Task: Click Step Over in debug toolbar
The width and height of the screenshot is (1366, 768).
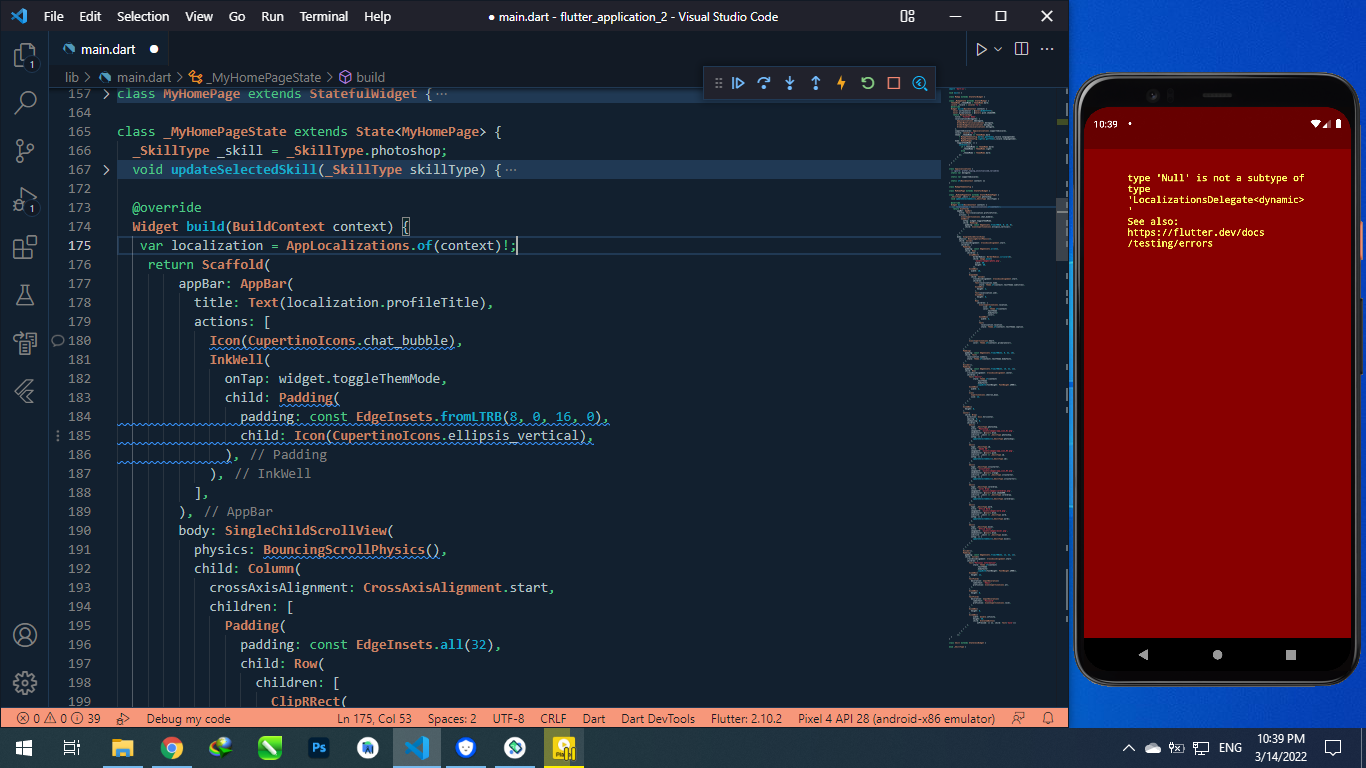Action: coord(764,83)
